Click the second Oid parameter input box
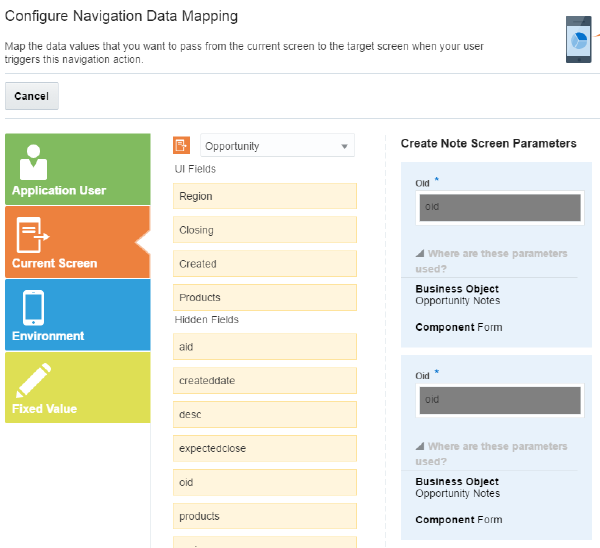 coord(498,400)
